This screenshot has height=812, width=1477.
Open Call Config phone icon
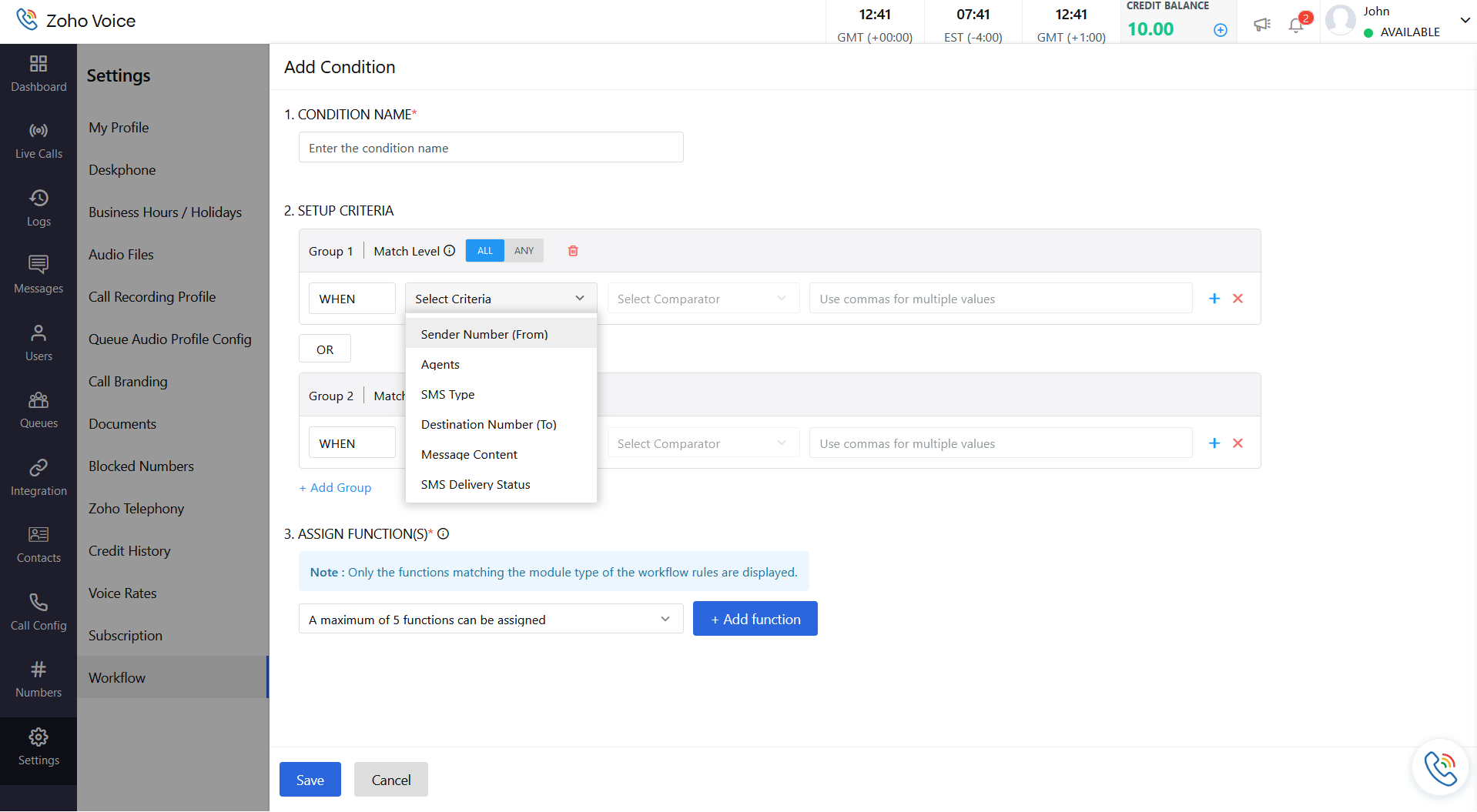[x=39, y=603]
